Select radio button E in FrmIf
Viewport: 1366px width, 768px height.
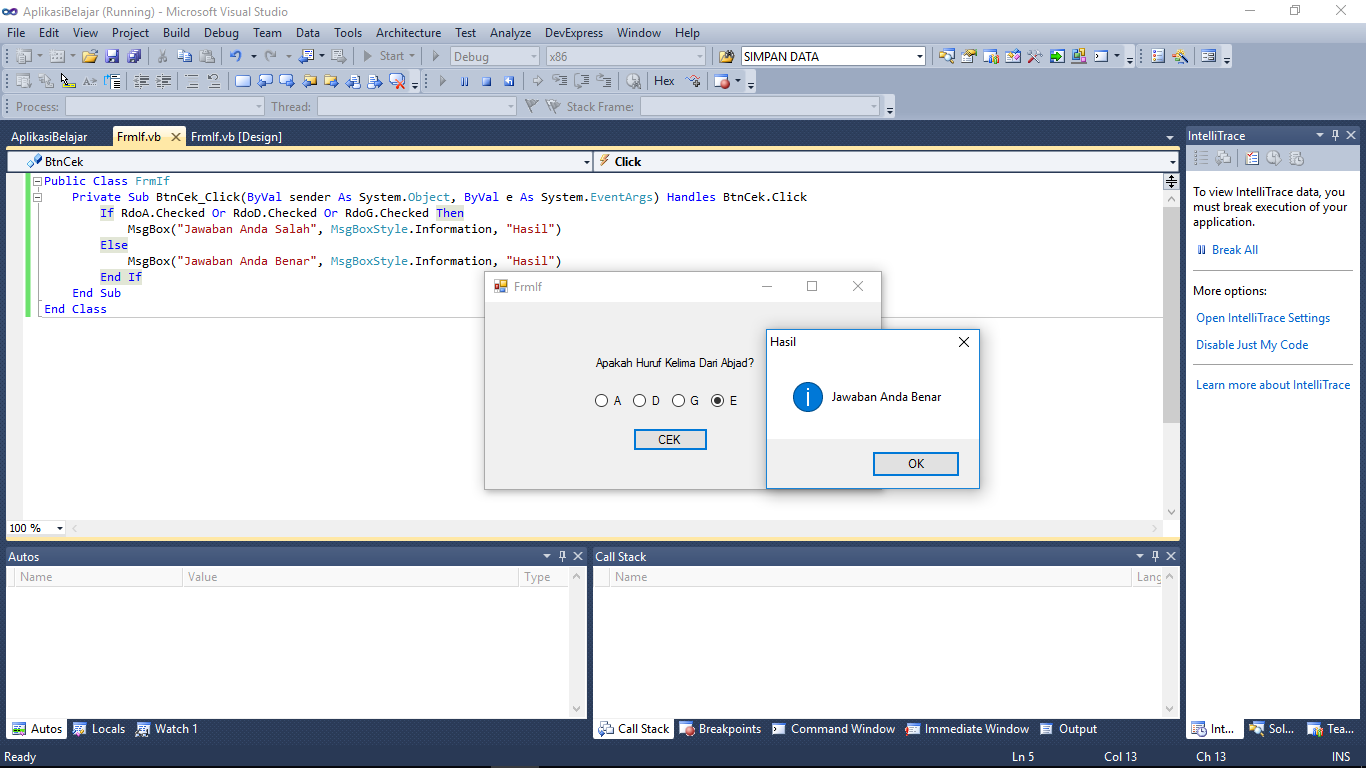tap(717, 401)
